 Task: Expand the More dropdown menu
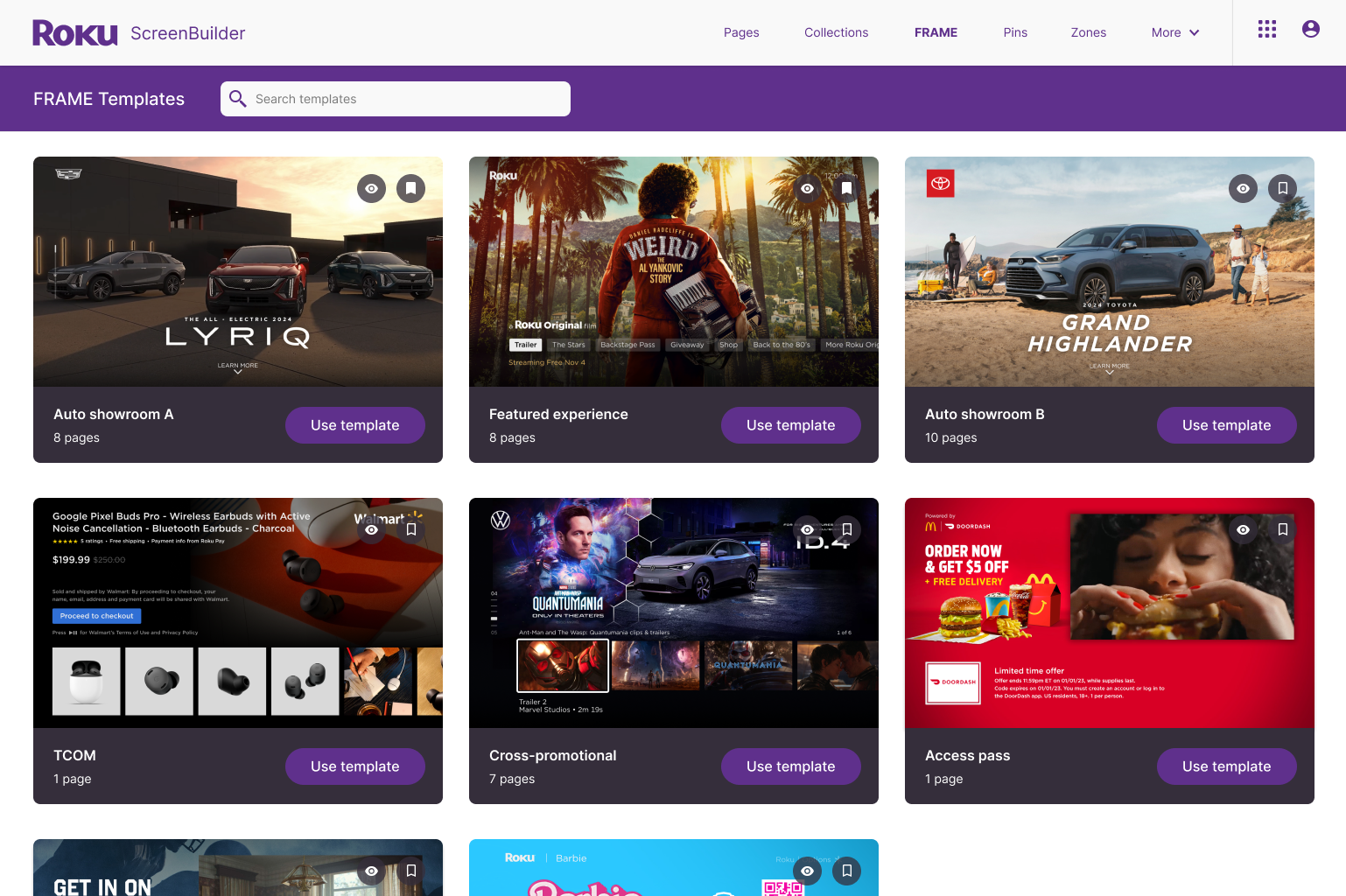point(1175,32)
